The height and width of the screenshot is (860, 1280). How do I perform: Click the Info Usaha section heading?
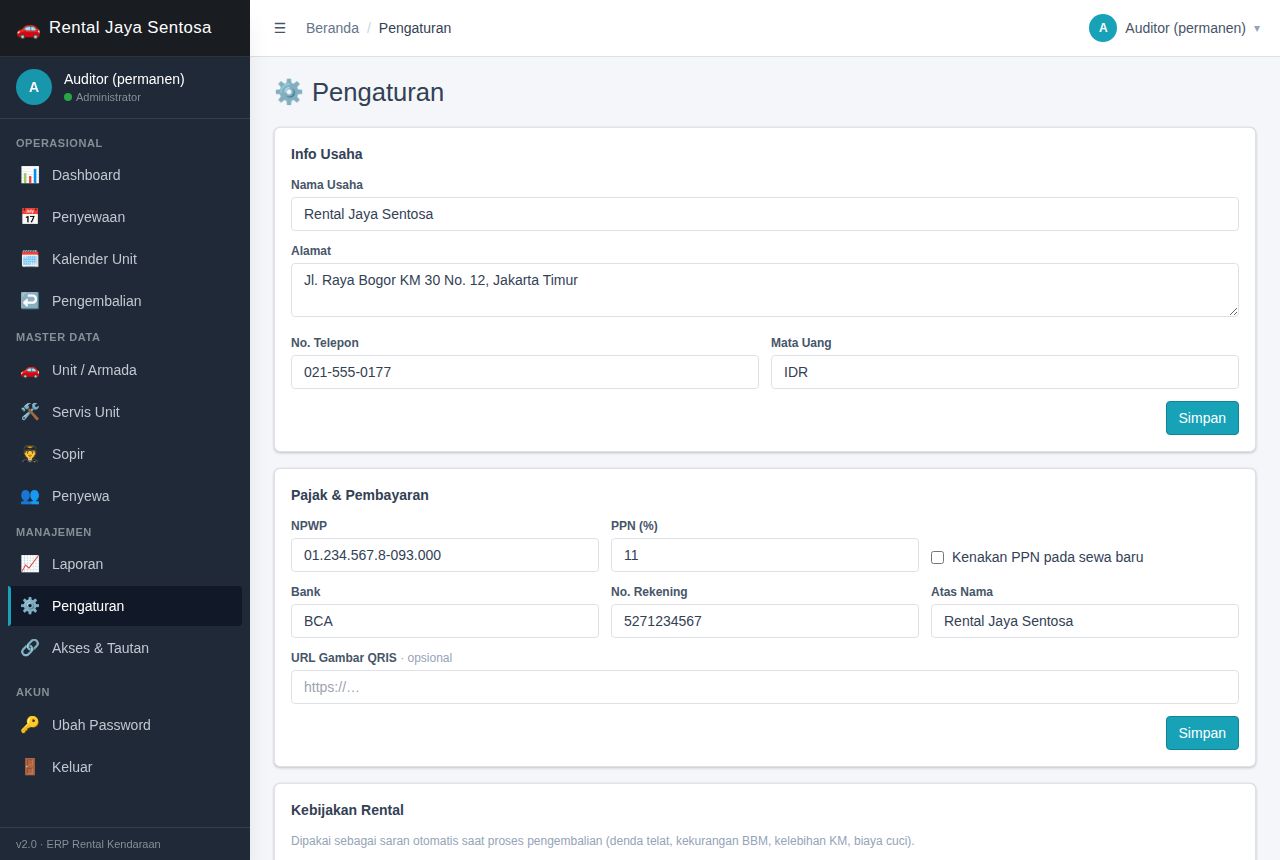(x=327, y=154)
